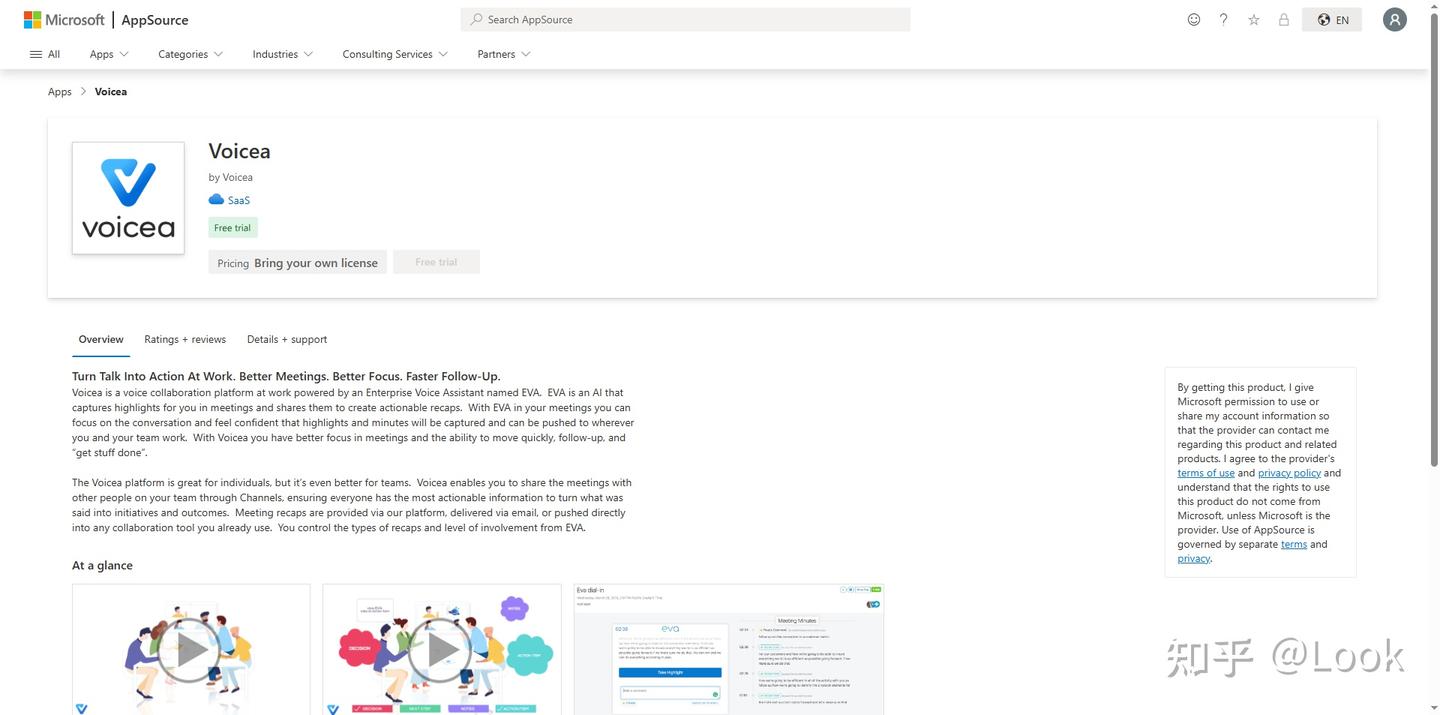Open the feedback smiley icon
1440x715 pixels.
pos(1193,19)
